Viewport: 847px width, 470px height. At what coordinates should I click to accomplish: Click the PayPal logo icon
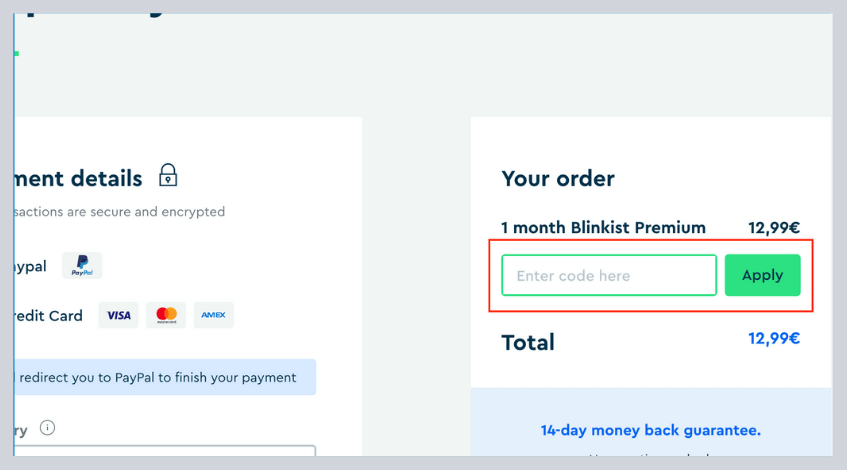pos(82,266)
